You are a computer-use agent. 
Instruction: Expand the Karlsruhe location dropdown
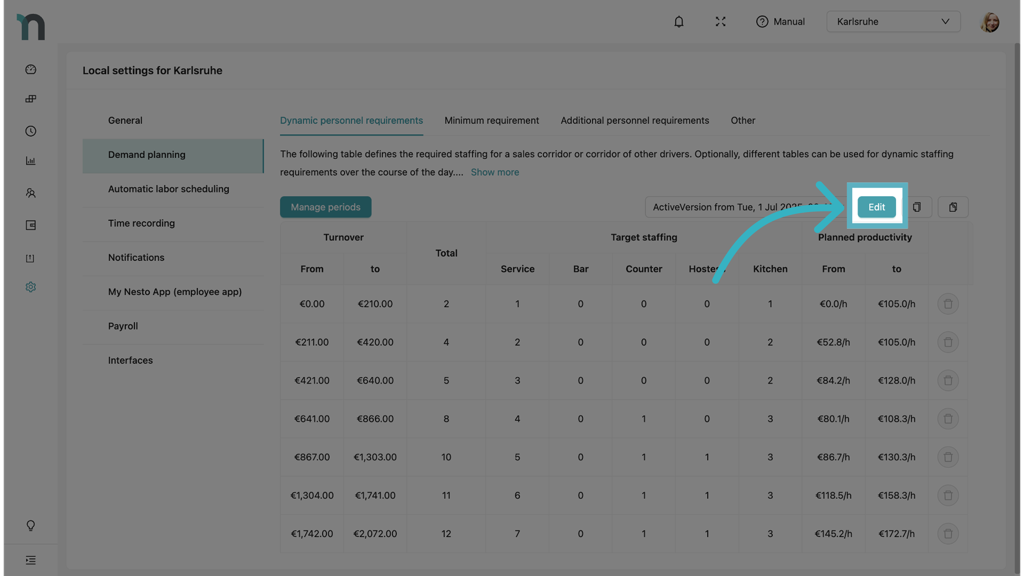893,21
